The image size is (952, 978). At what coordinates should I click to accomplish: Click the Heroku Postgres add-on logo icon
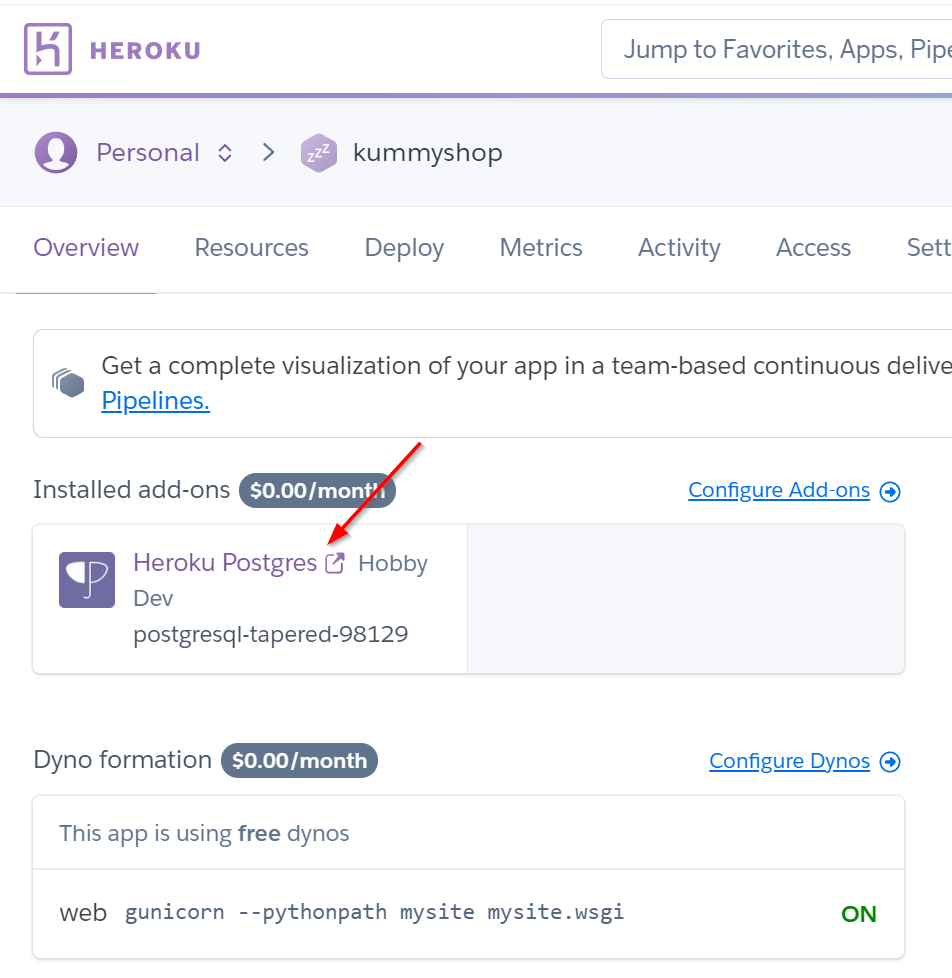[x=87, y=580]
